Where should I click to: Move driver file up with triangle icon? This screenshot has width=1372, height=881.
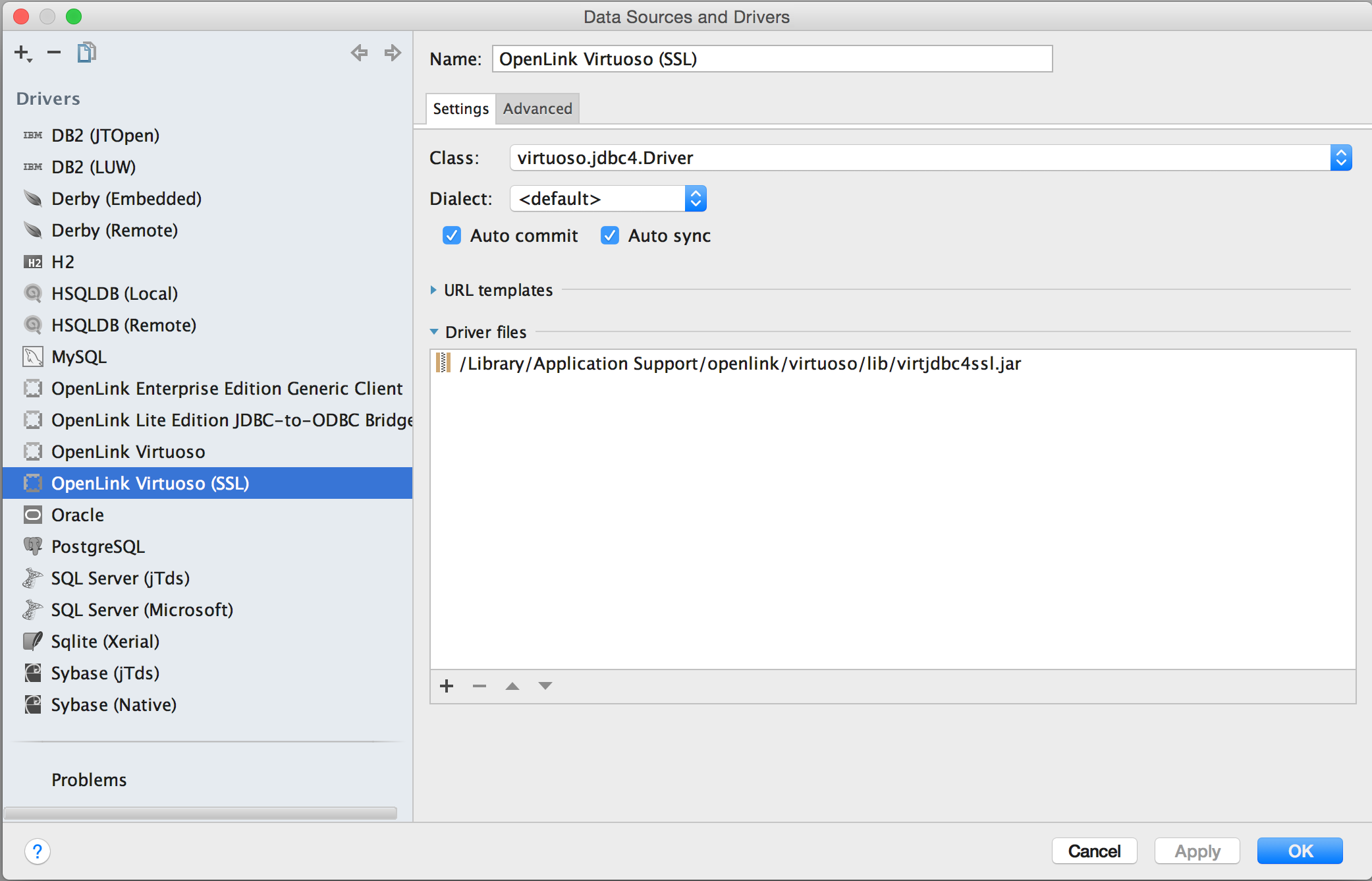pos(512,686)
